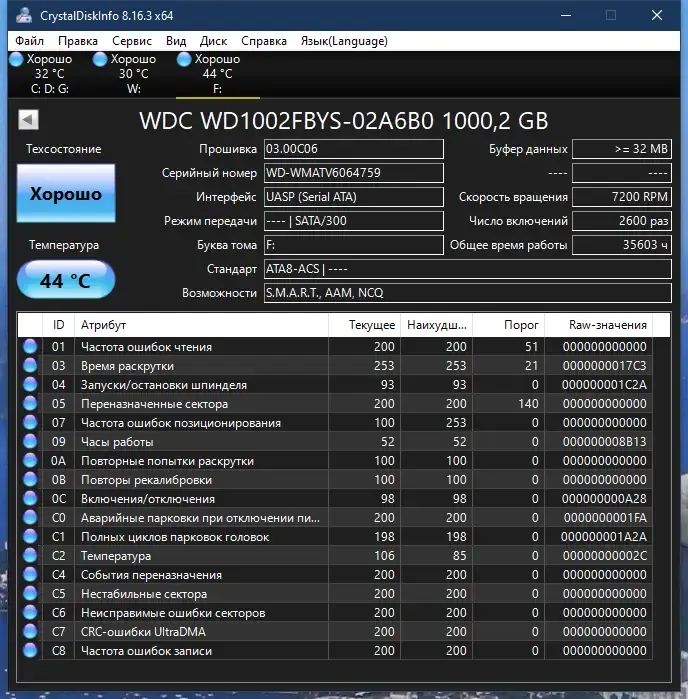
Task: Open the Вид menu
Action: (x=176, y=41)
